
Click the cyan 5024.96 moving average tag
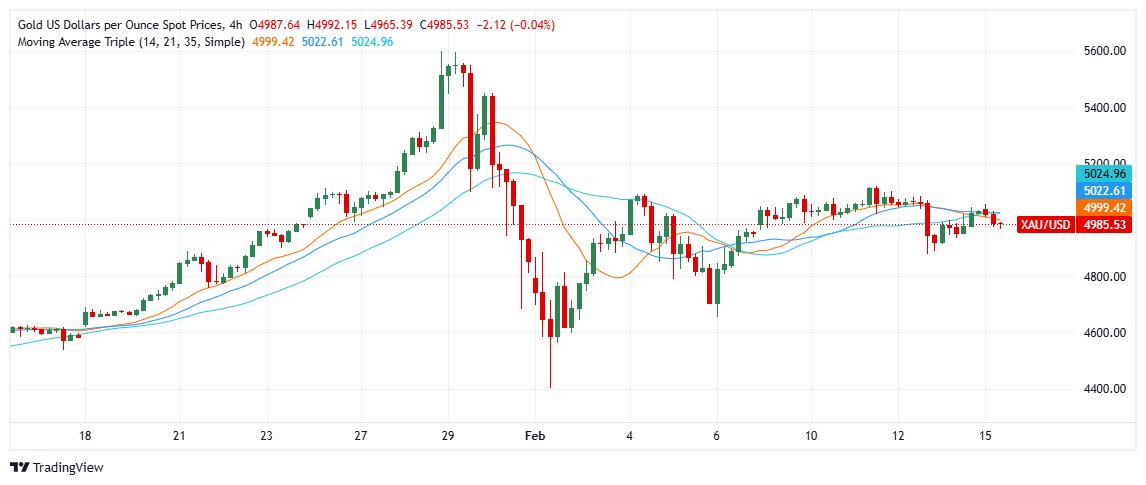coord(1104,174)
